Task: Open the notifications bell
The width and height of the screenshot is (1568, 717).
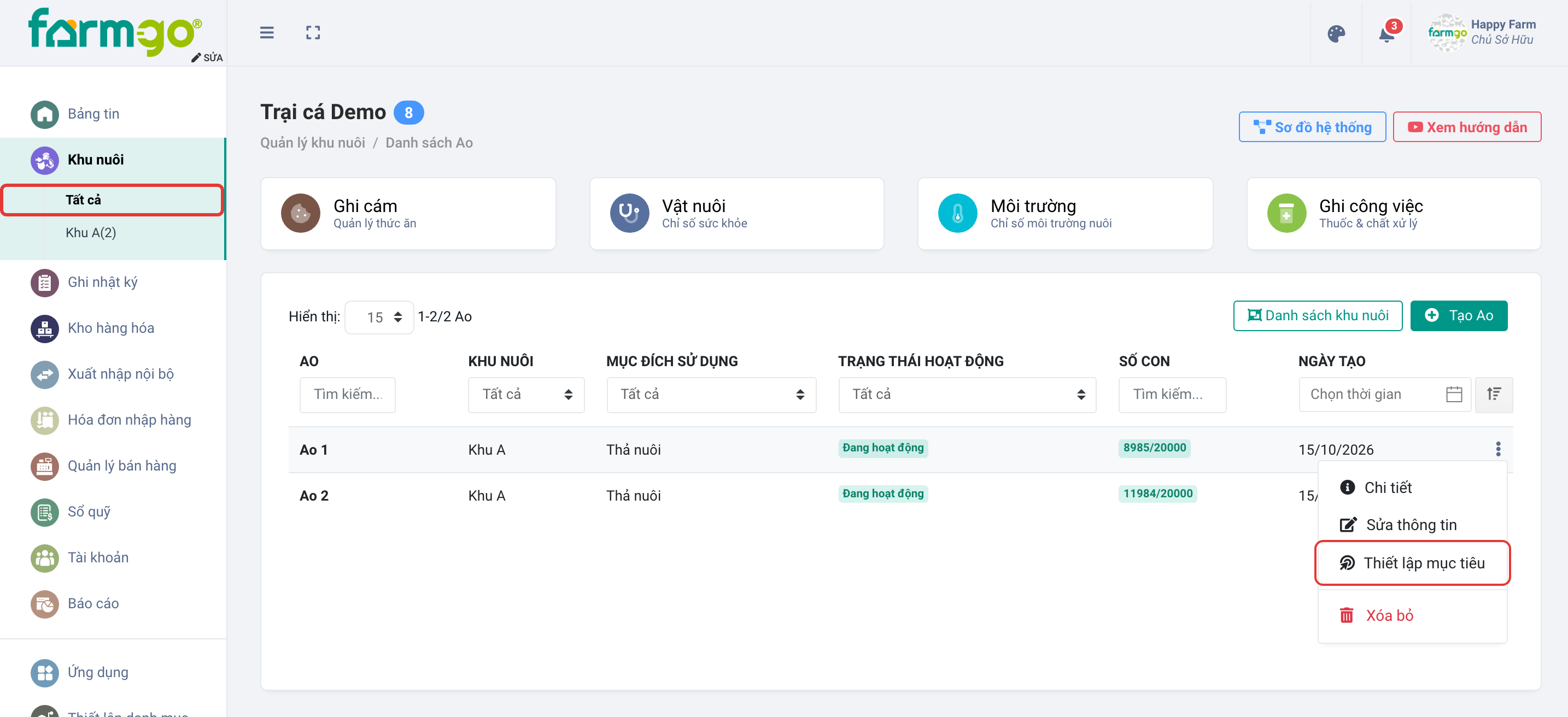Action: tap(1388, 33)
